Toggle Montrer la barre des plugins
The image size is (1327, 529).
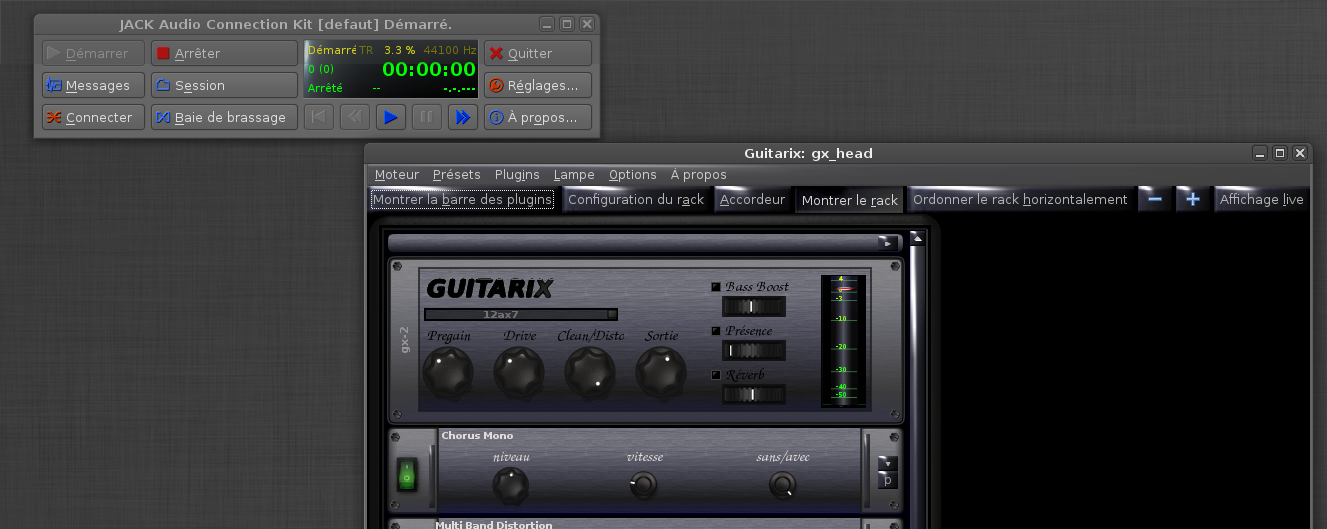462,199
